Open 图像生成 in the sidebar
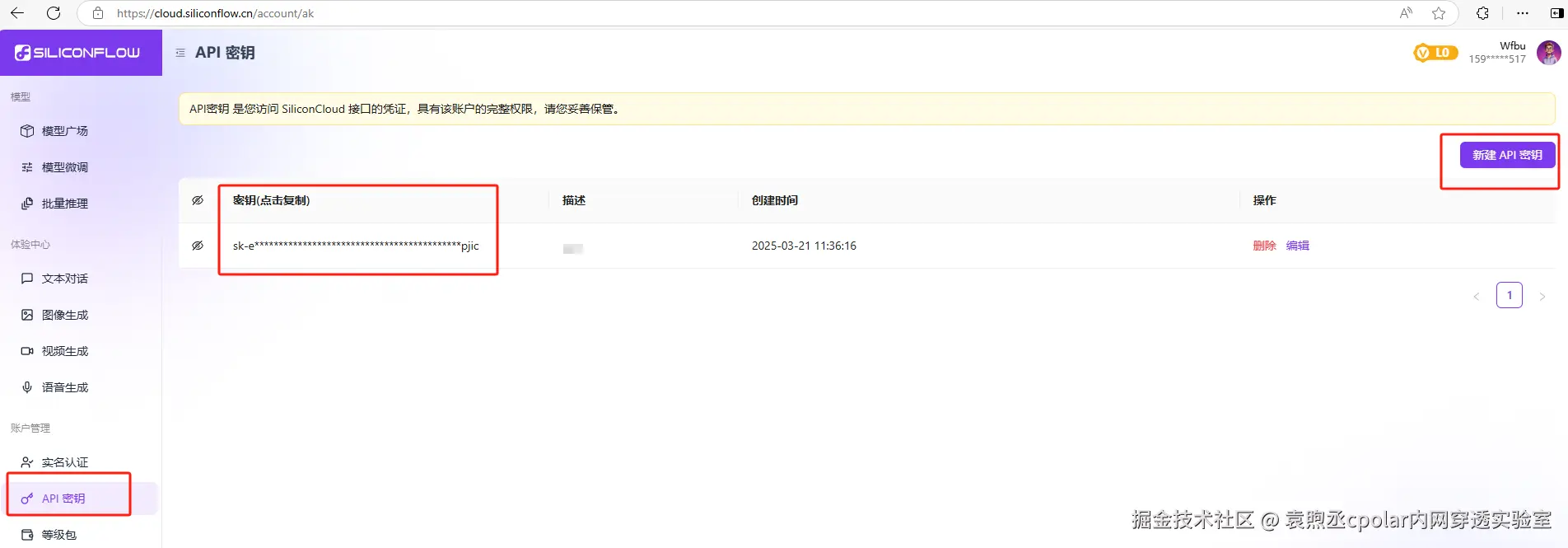The width and height of the screenshot is (1568, 548). point(54,315)
